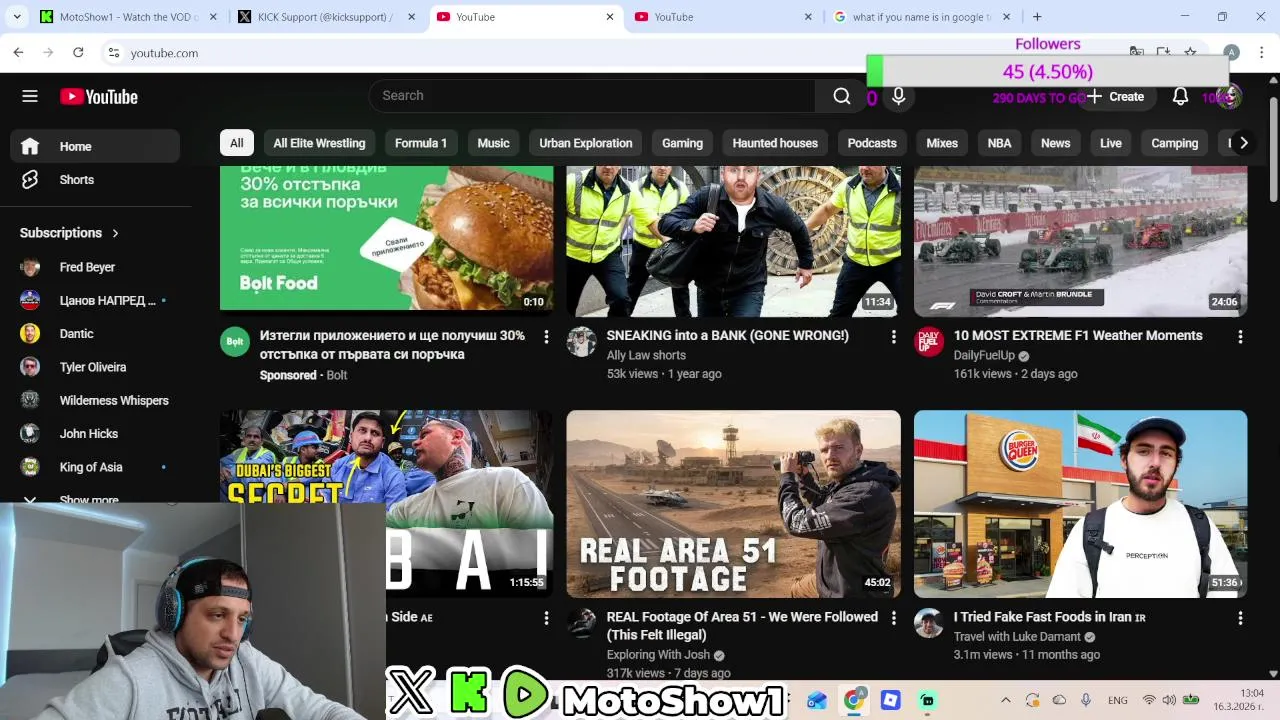
Task: Filter by Haunted houses chip
Action: coord(775,143)
